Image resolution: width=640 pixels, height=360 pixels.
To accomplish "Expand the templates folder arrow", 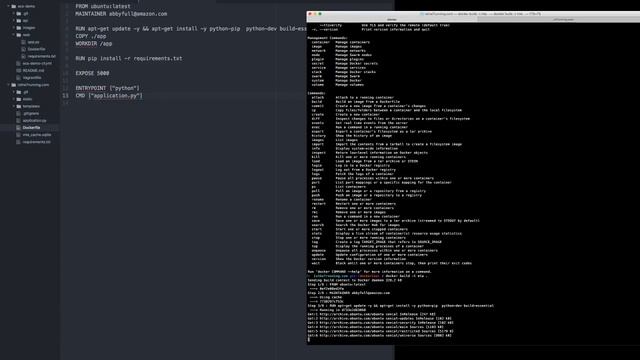I will 14,106.
